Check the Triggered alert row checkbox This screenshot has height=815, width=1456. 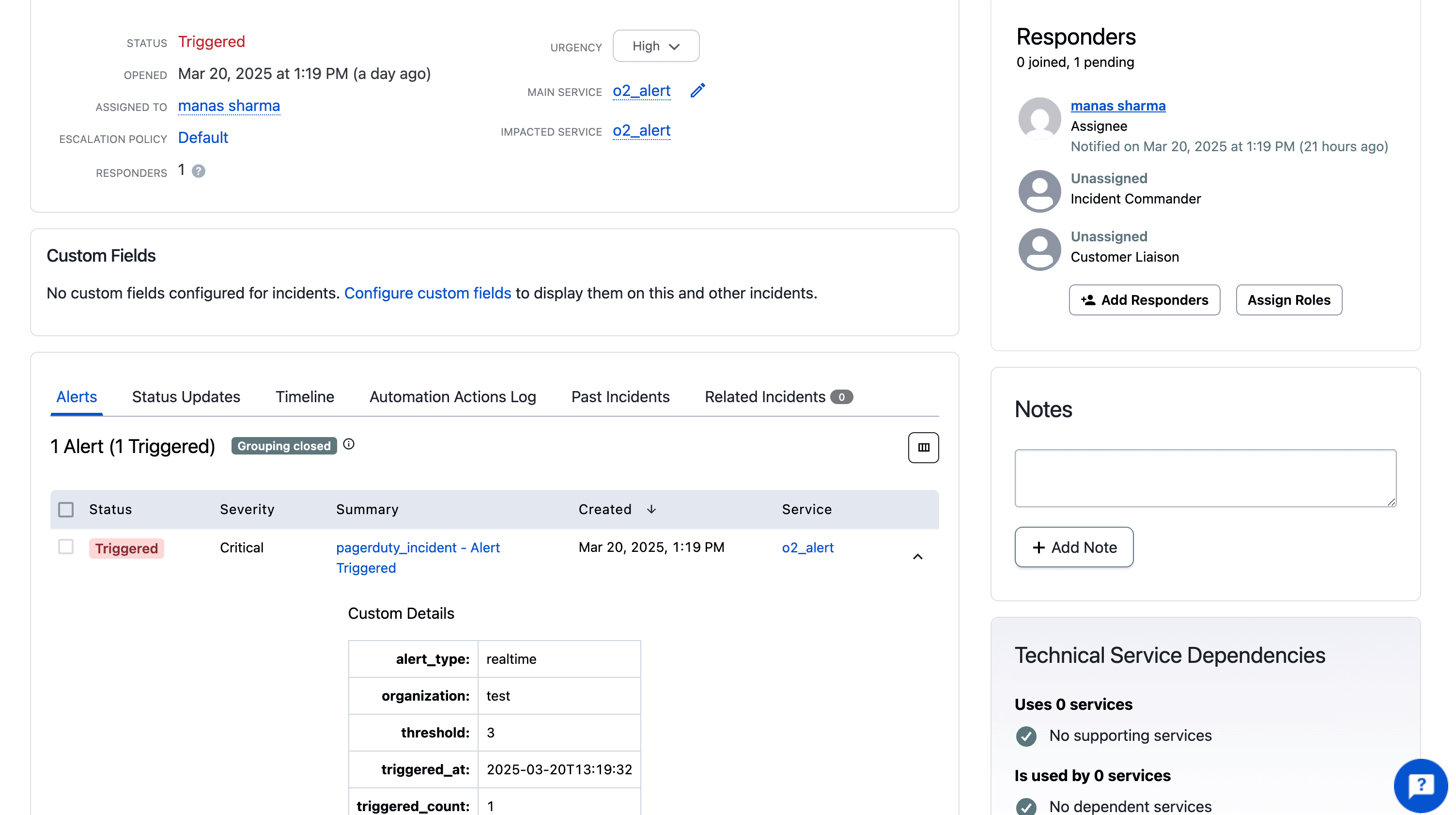tap(65, 547)
